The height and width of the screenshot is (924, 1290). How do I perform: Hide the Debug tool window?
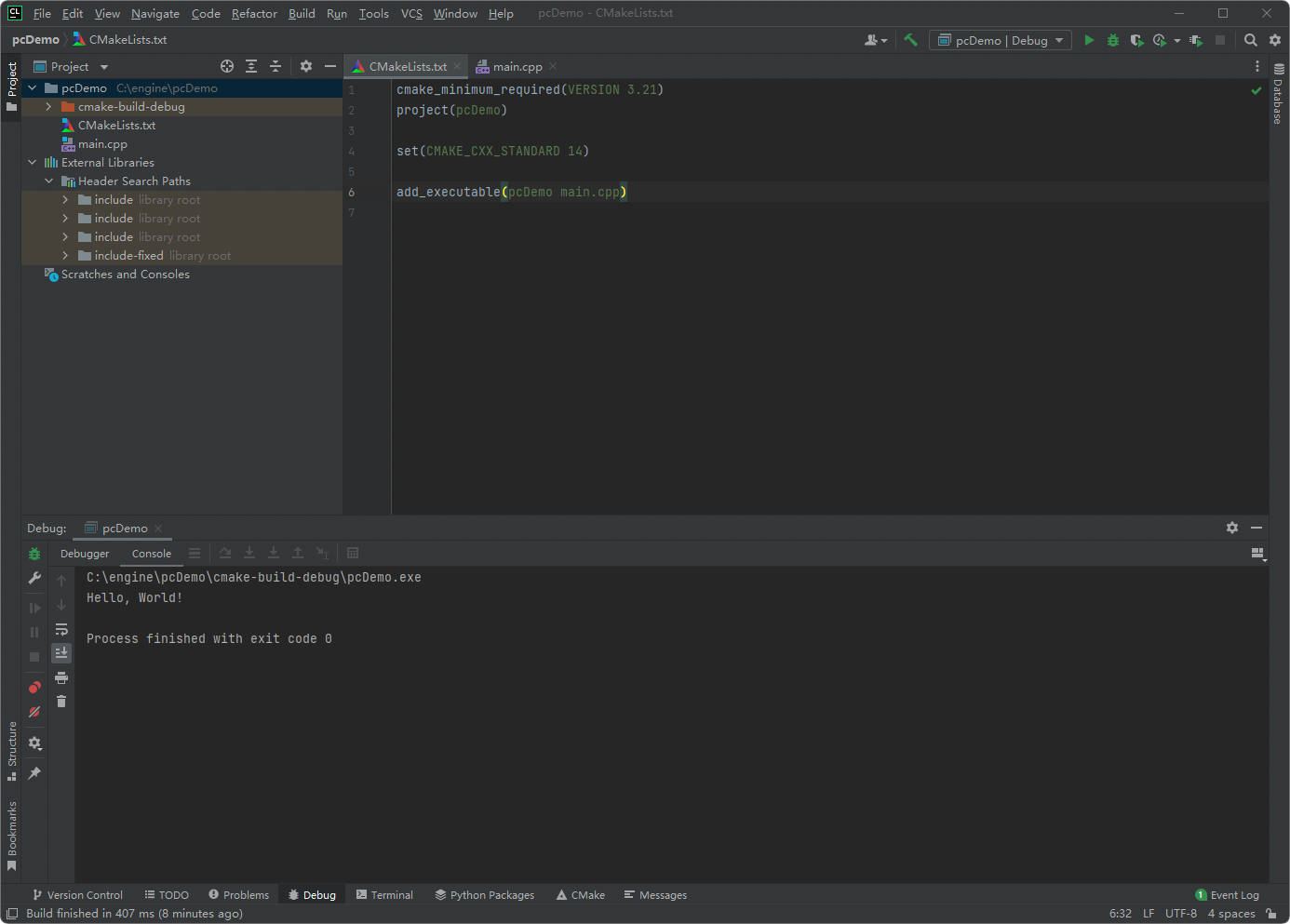1256,528
